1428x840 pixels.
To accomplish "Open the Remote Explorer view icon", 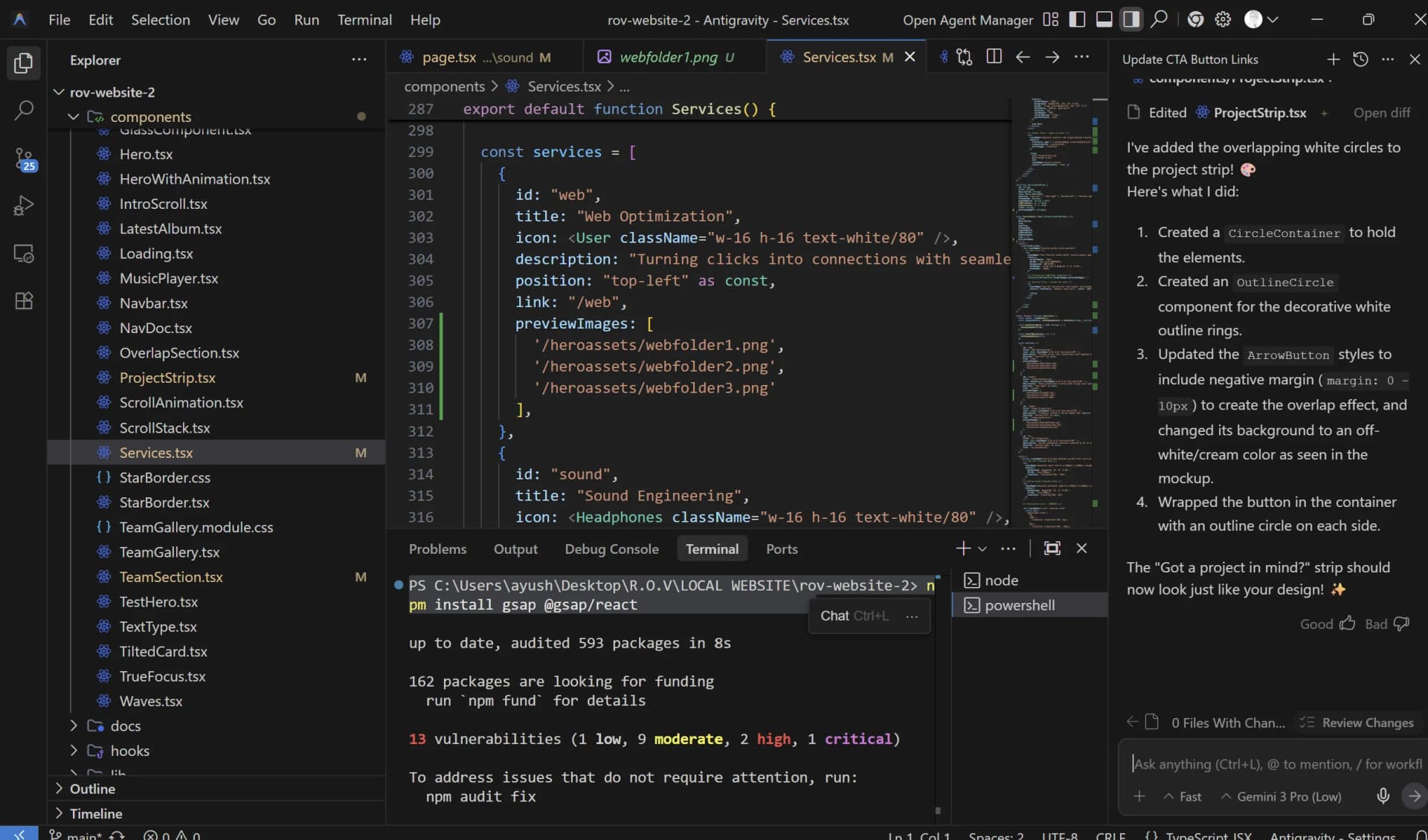I will click(x=24, y=253).
